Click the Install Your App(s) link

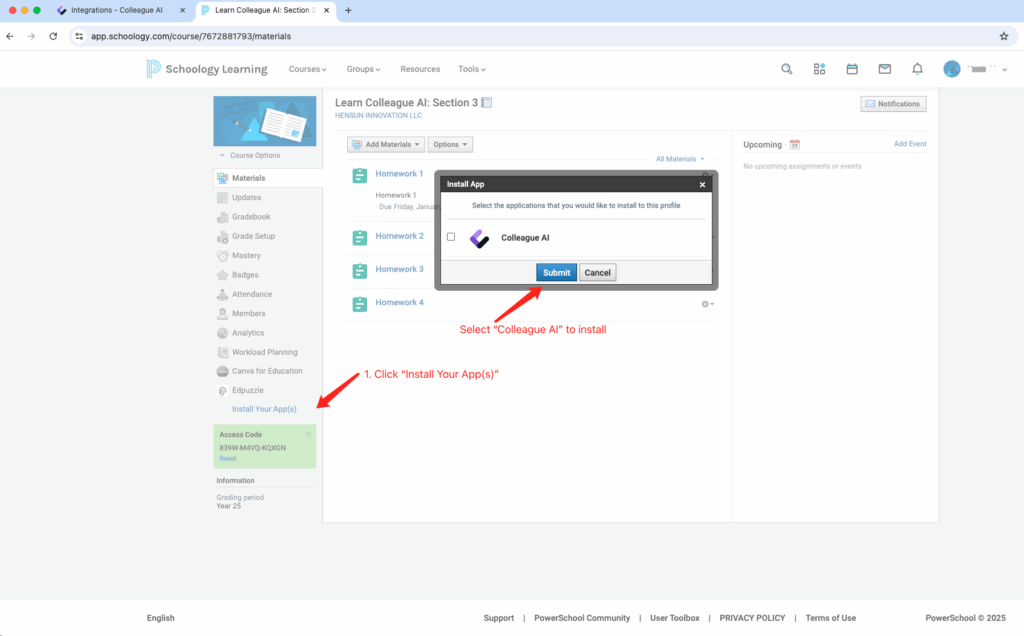[x=264, y=409]
